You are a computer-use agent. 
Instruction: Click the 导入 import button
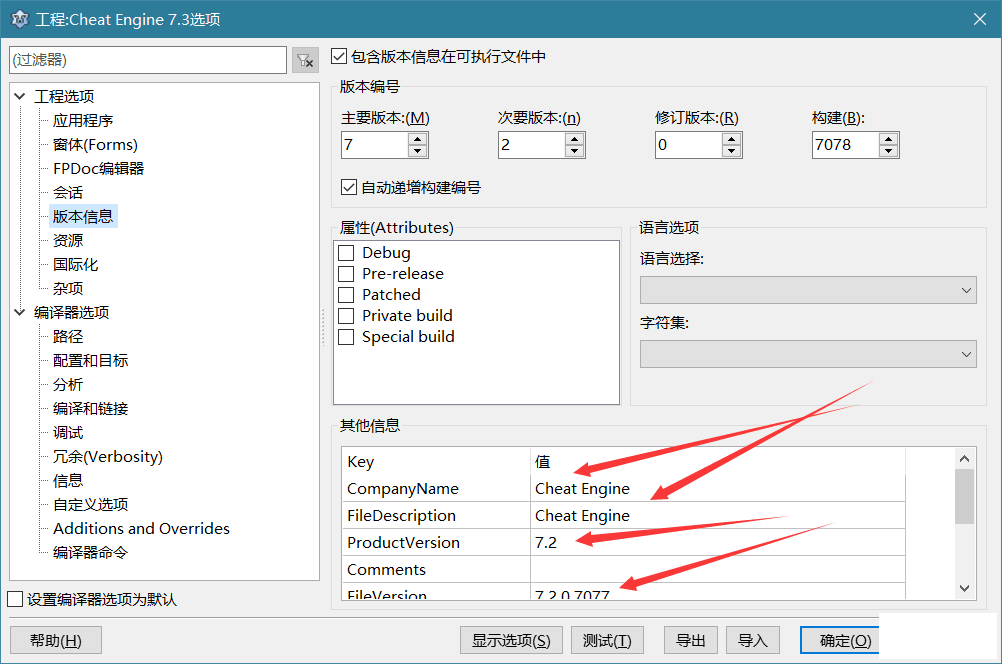[x=753, y=640]
